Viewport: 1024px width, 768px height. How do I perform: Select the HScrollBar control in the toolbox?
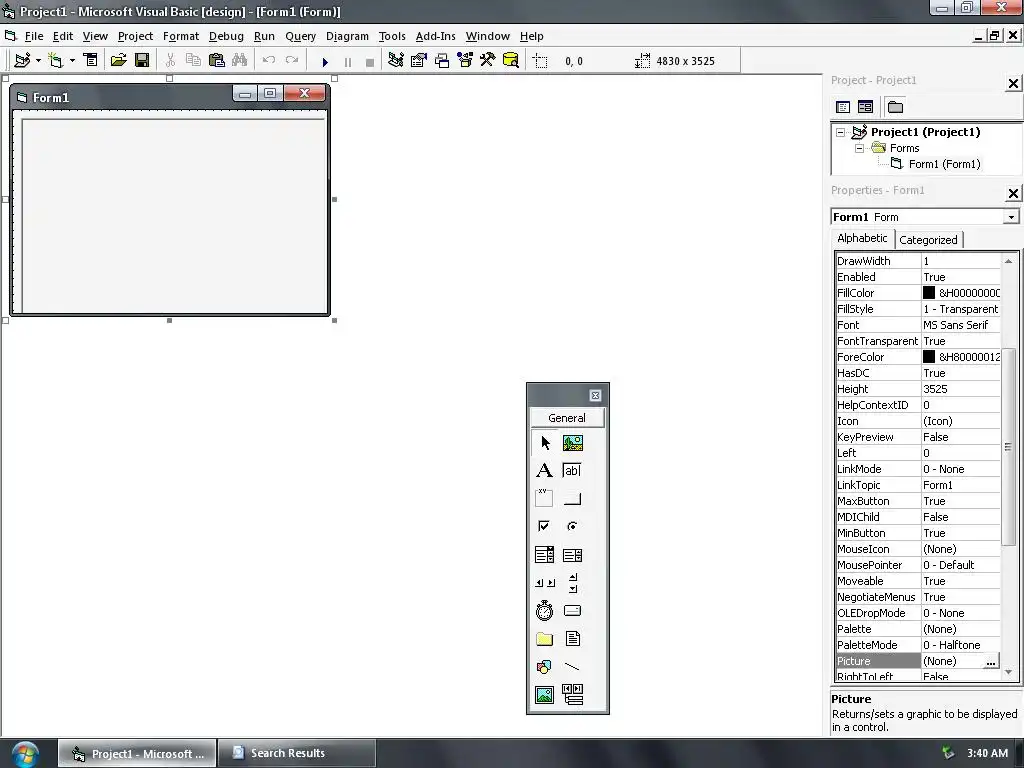545,583
